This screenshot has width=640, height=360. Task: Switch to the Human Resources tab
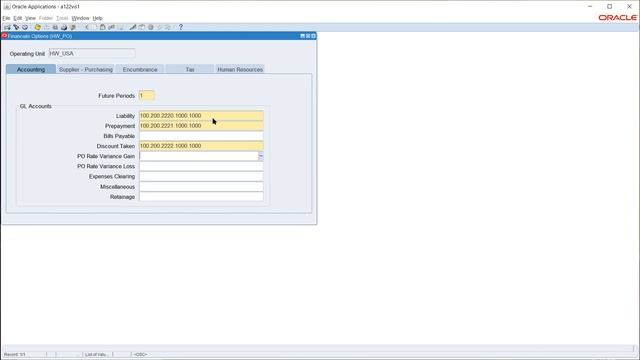[240, 69]
